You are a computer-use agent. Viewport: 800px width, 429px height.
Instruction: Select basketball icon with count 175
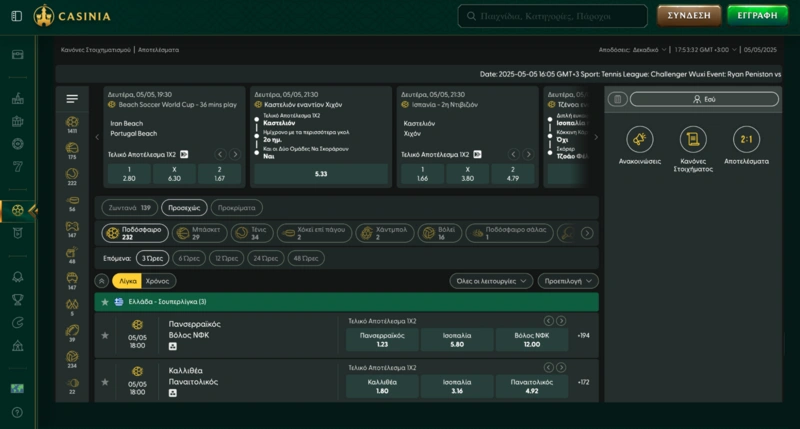pyautogui.click(x=72, y=150)
